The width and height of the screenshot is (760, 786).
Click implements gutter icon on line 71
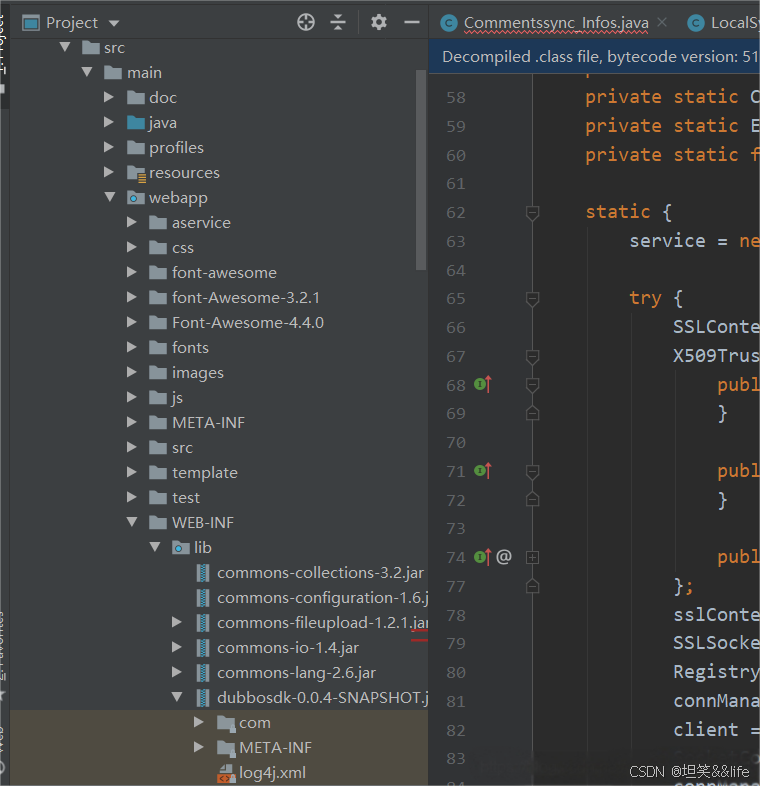[x=483, y=471]
